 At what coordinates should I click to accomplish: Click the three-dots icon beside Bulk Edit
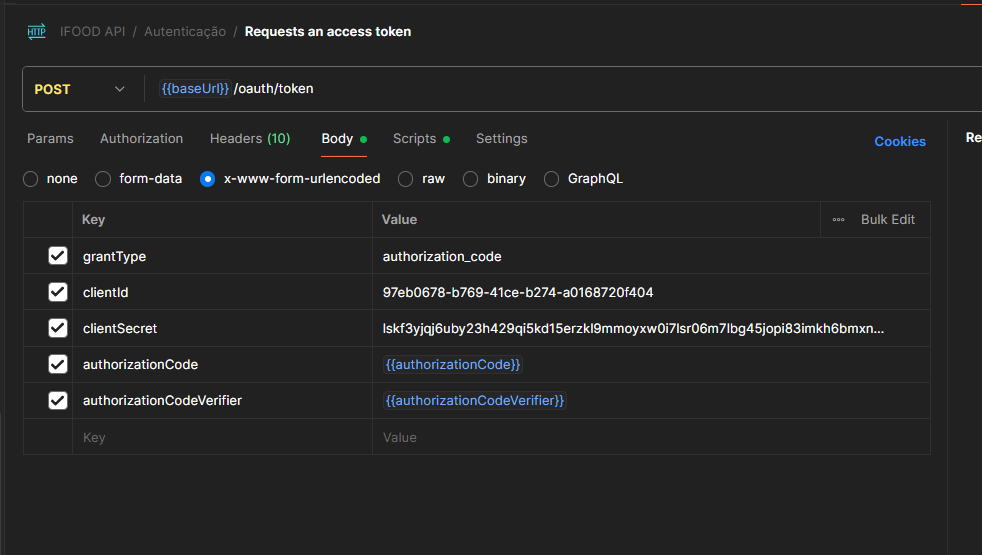[x=838, y=220]
